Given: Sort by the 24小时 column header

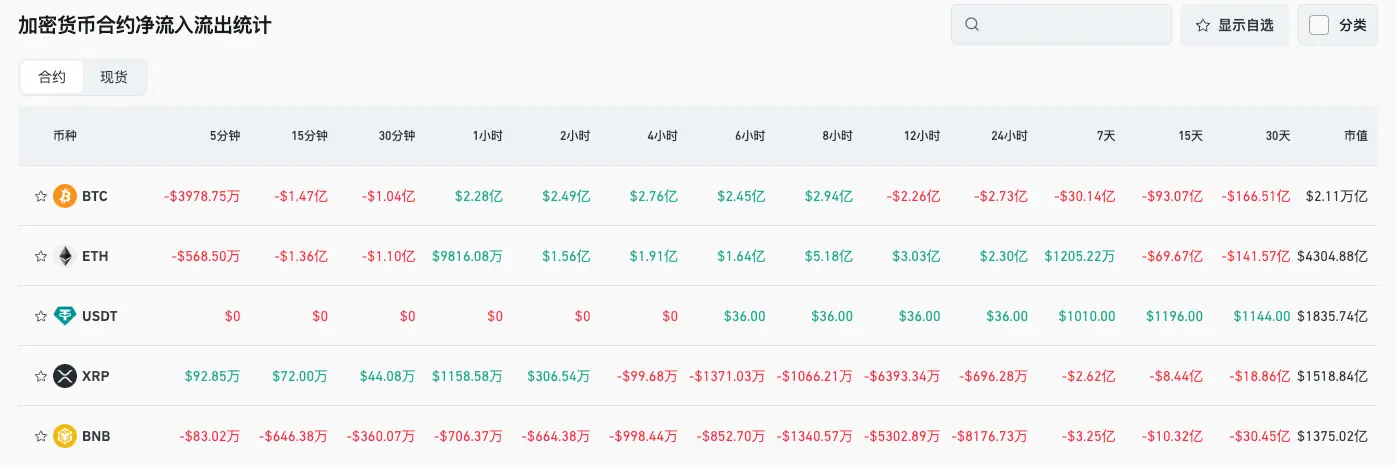Looking at the screenshot, I should point(1009,135).
